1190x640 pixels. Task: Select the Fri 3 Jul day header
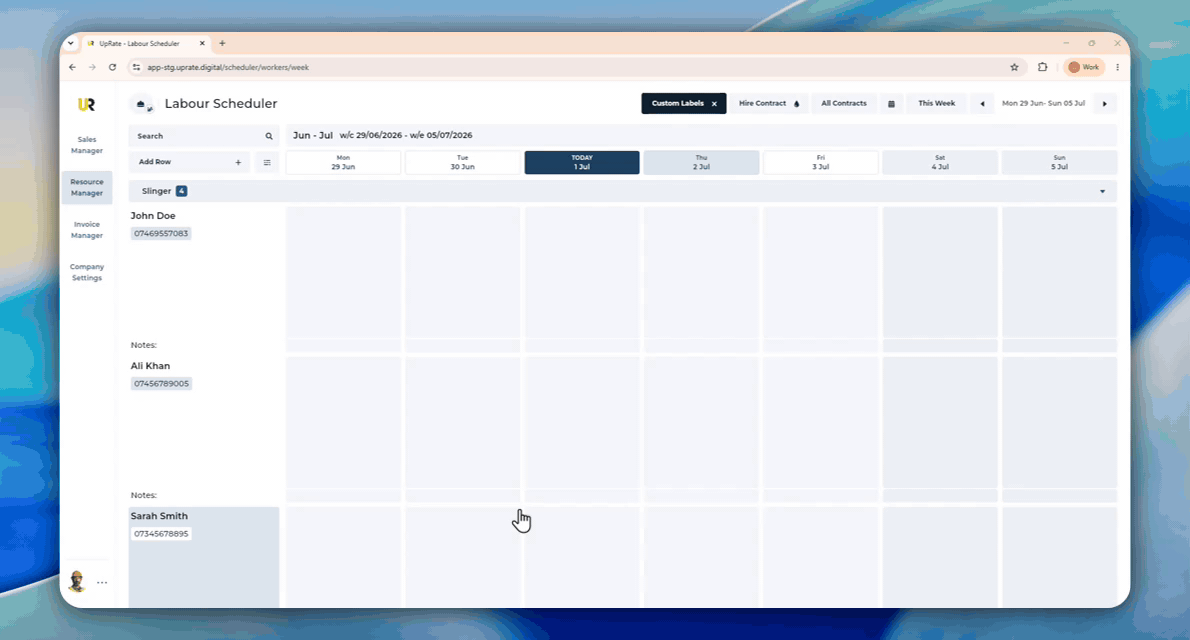click(x=820, y=162)
